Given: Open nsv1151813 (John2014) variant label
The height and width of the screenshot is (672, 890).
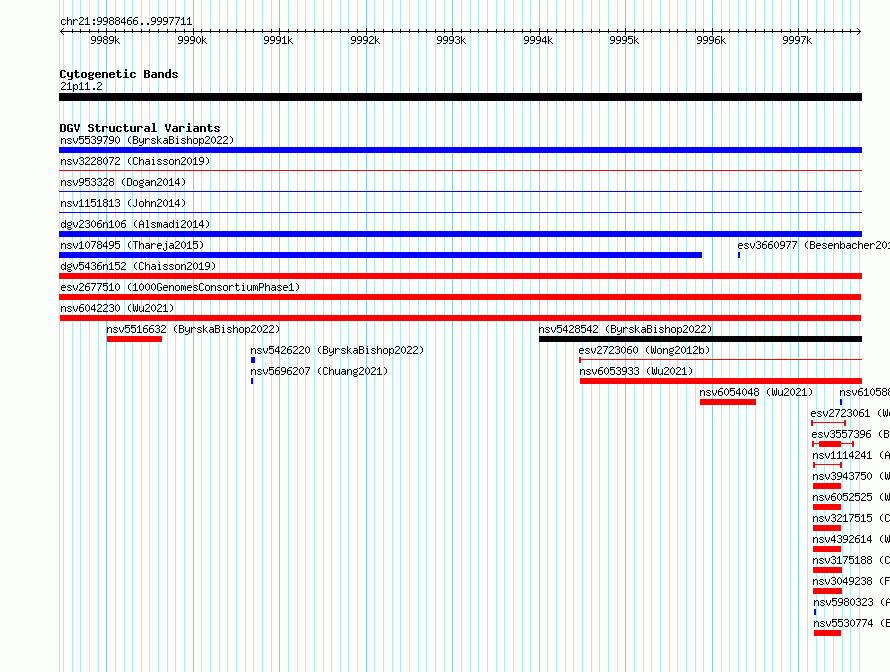Looking at the screenshot, I should pos(123,203).
